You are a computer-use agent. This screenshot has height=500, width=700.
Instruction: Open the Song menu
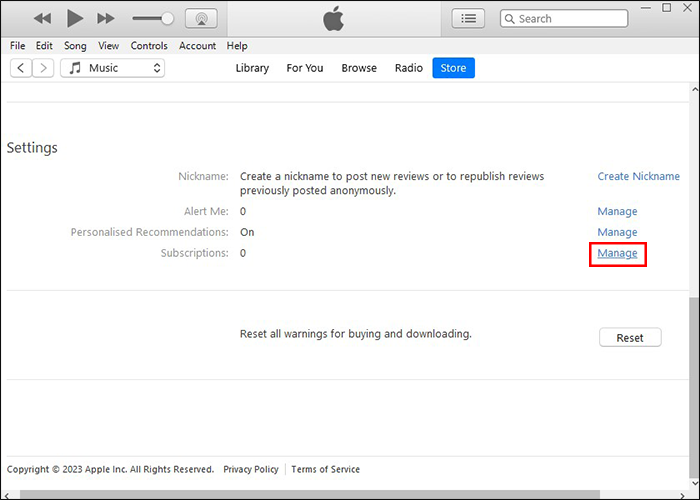click(75, 46)
